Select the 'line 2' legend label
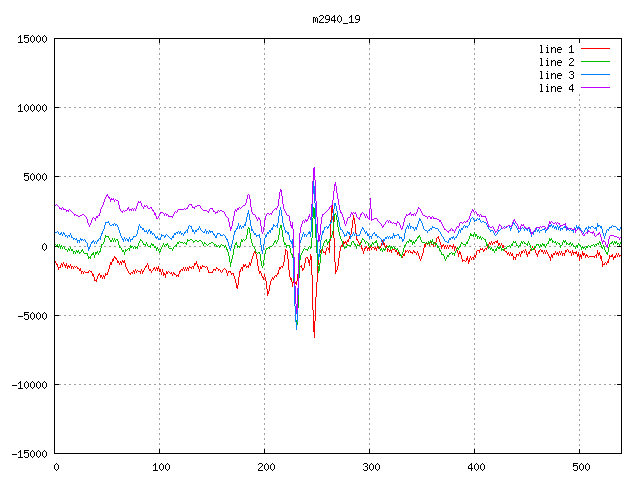 pyautogui.click(x=556, y=62)
